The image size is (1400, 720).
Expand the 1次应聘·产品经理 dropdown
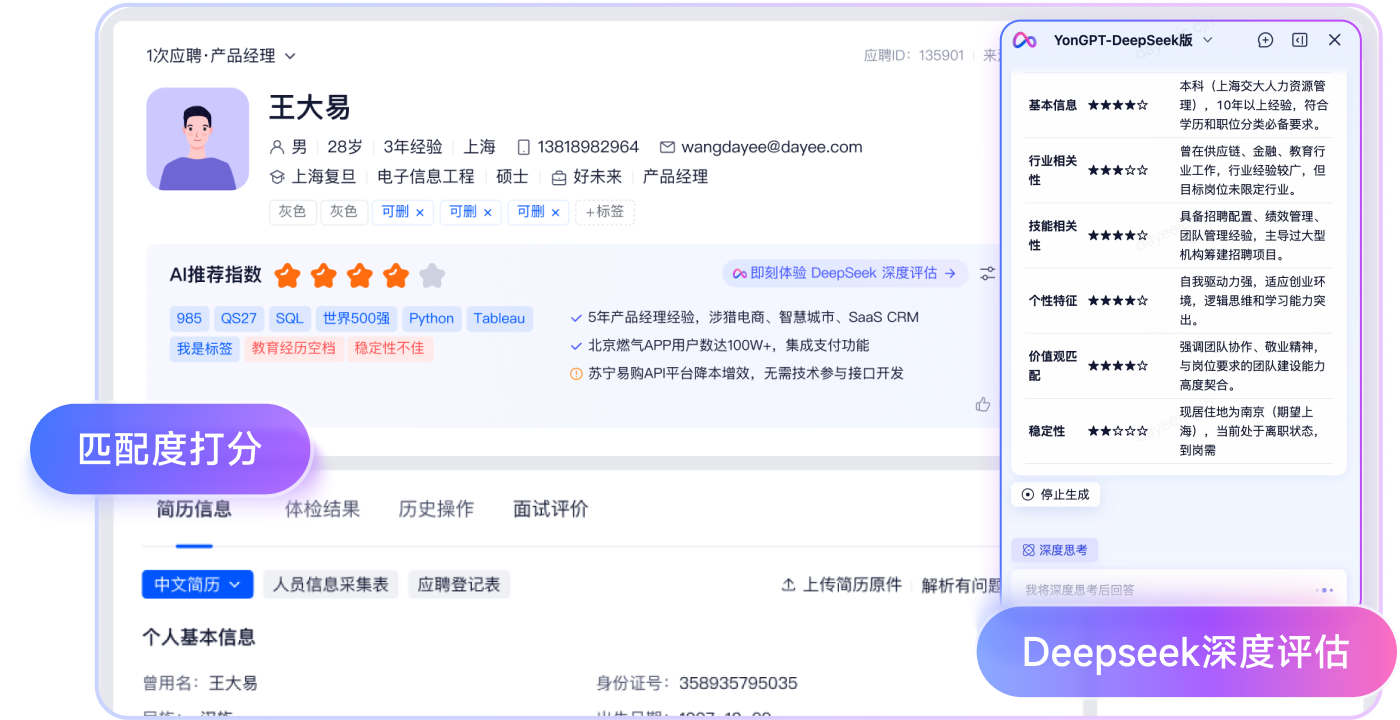pyautogui.click(x=290, y=56)
